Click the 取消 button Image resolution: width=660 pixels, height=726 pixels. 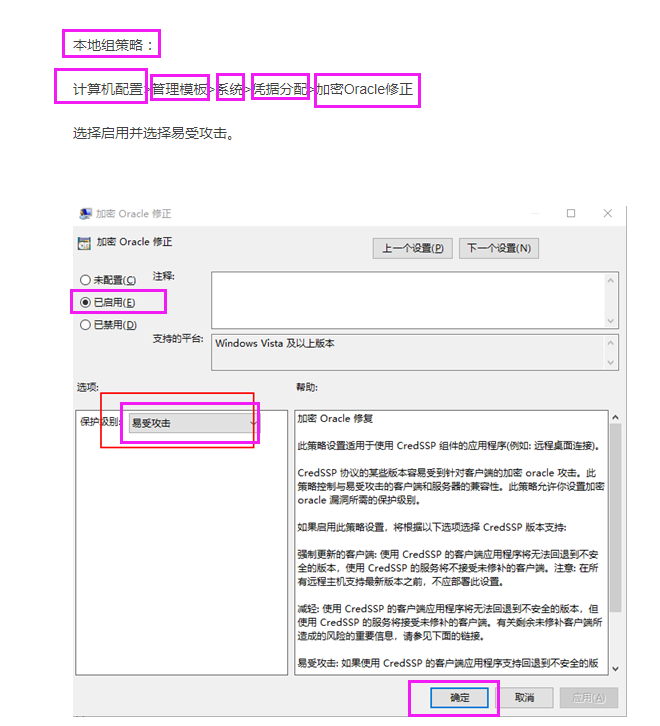click(x=524, y=697)
